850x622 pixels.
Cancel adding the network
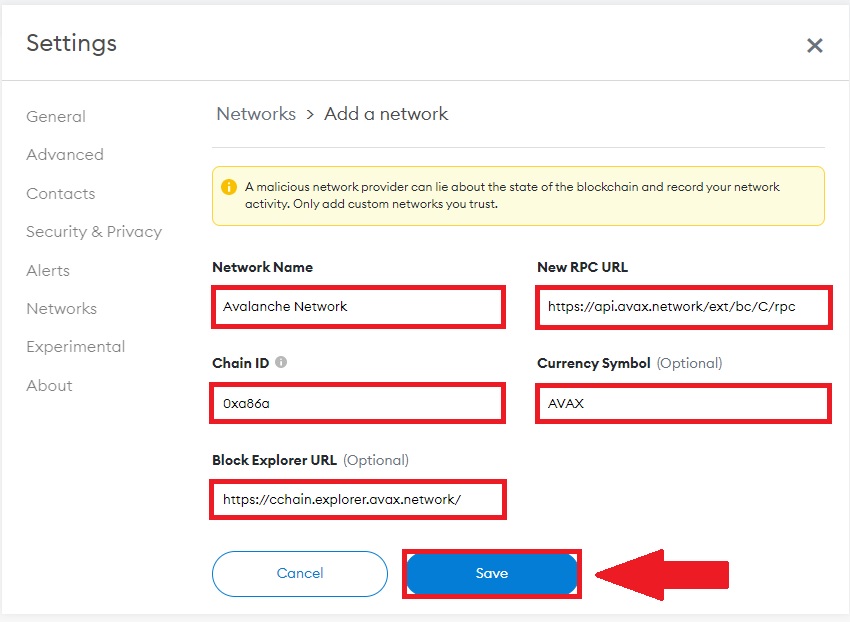click(300, 574)
